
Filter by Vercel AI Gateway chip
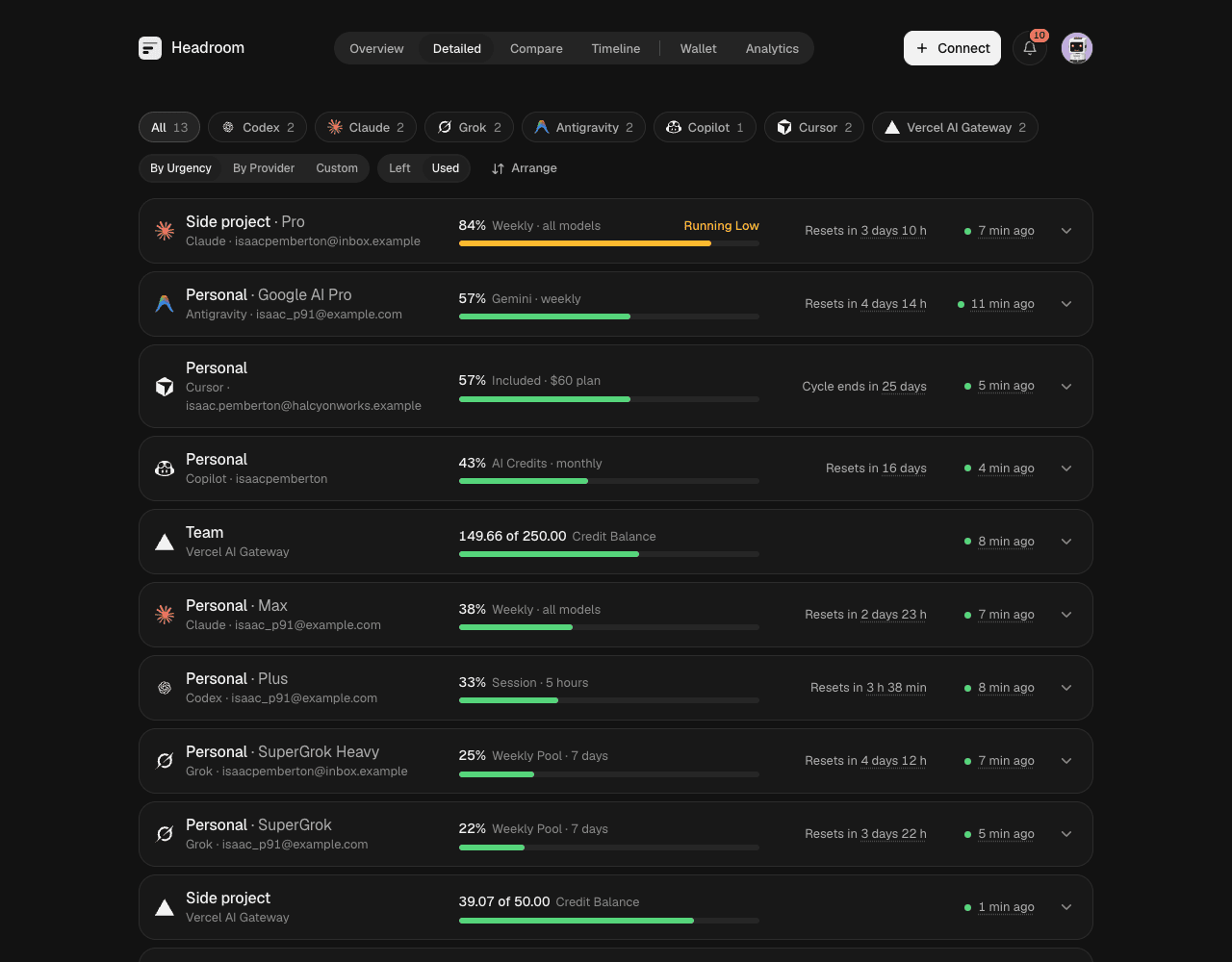[955, 127]
